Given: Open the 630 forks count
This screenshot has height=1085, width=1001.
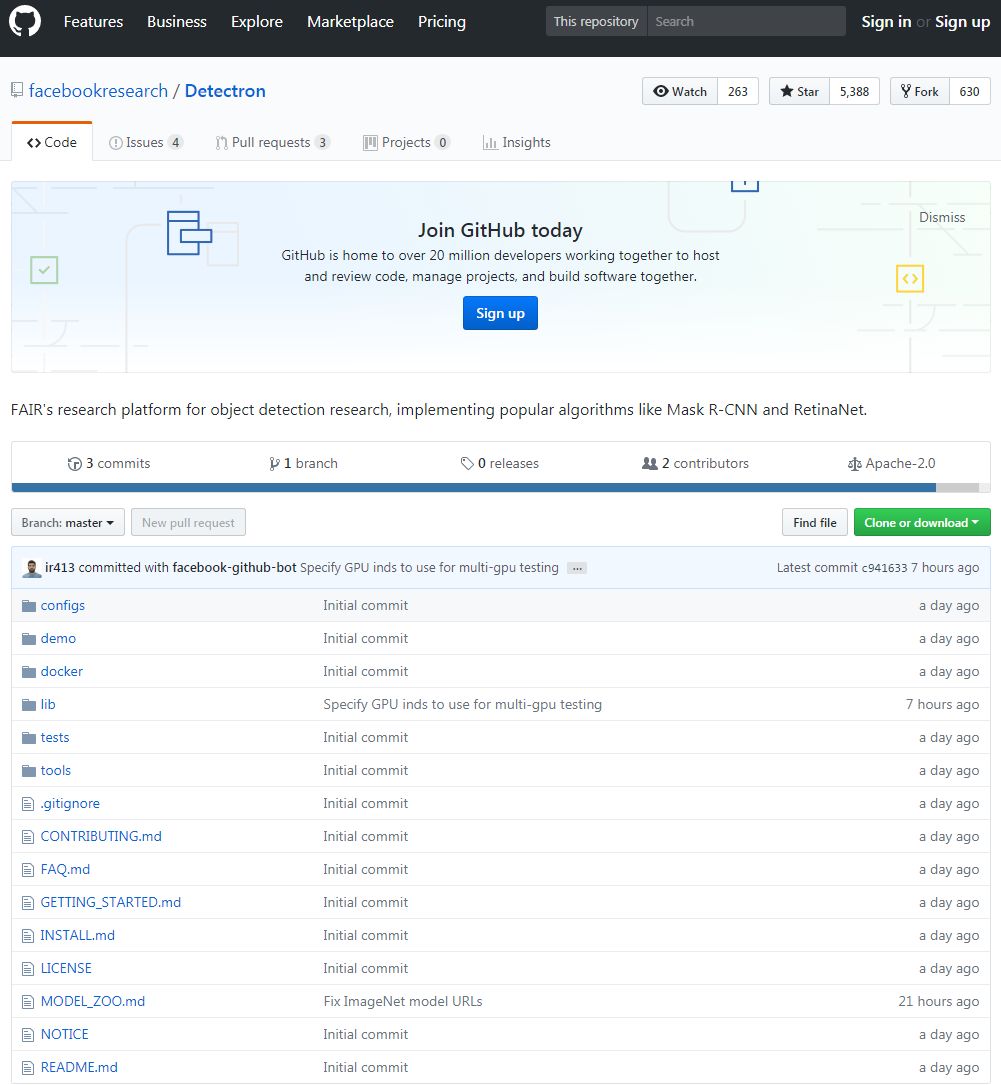Looking at the screenshot, I should (x=969, y=91).
